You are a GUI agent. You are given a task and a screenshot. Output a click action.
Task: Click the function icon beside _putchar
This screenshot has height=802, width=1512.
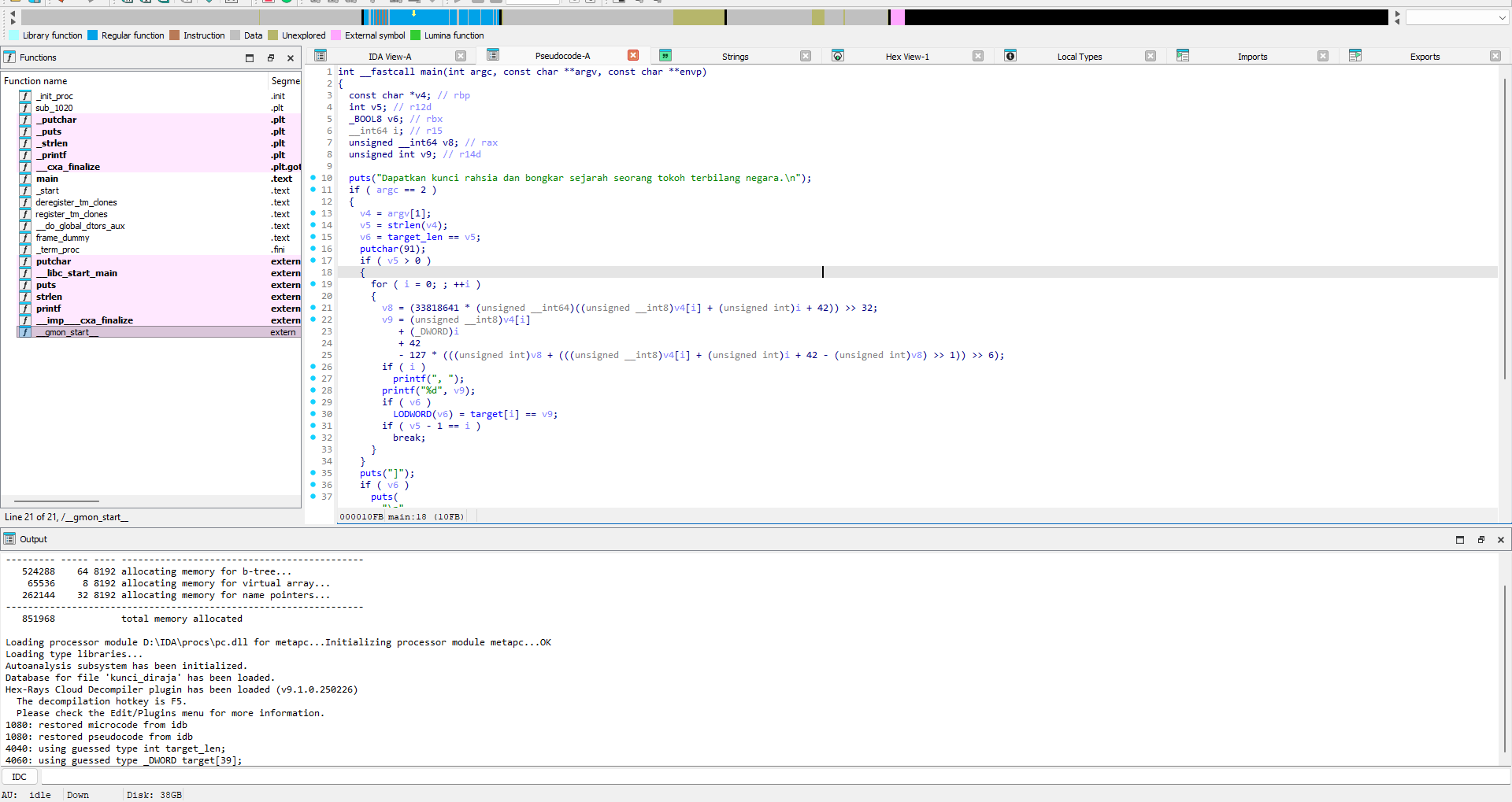25,120
